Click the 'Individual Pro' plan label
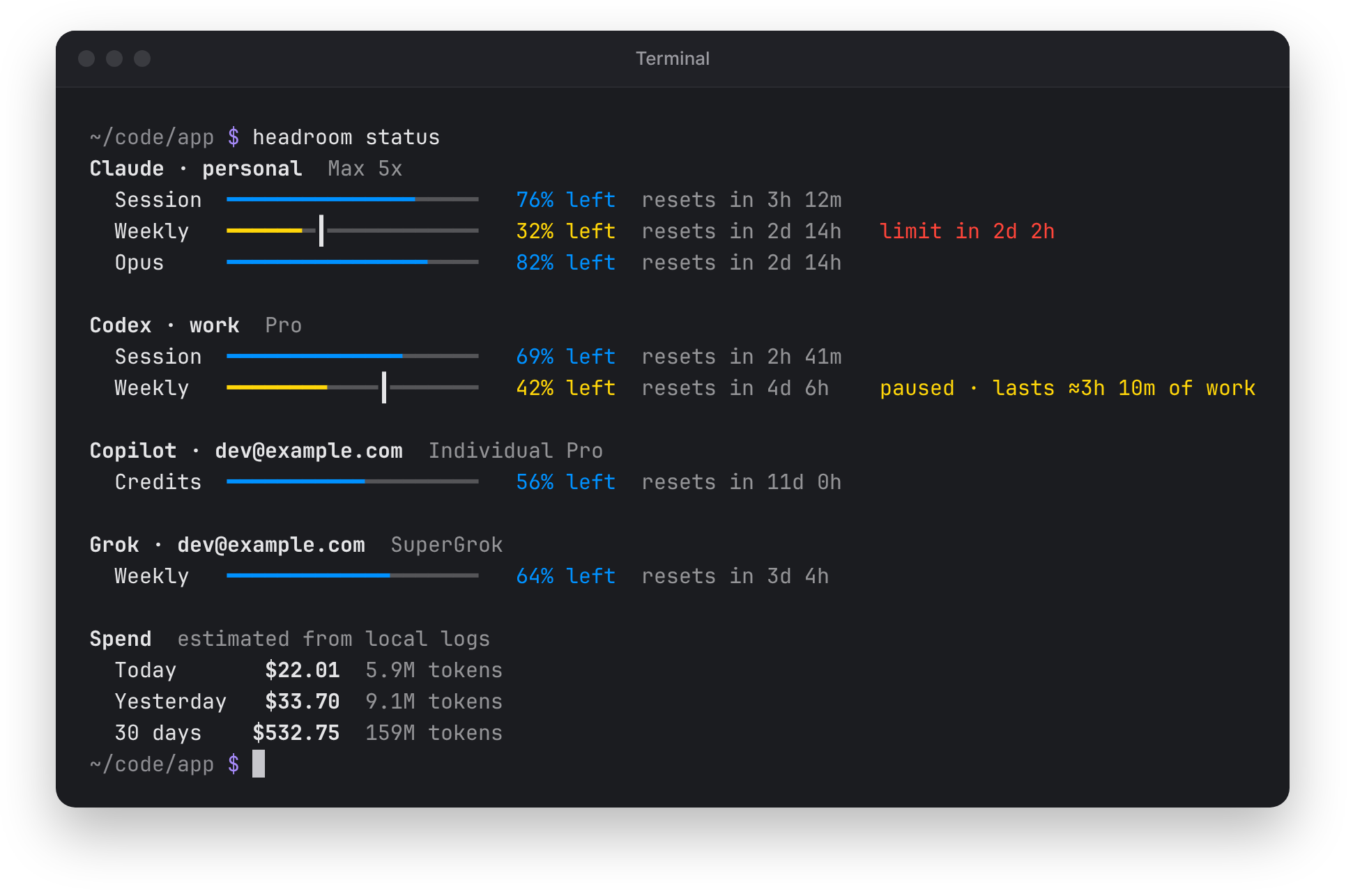The width and height of the screenshot is (1353, 896). point(516,451)
